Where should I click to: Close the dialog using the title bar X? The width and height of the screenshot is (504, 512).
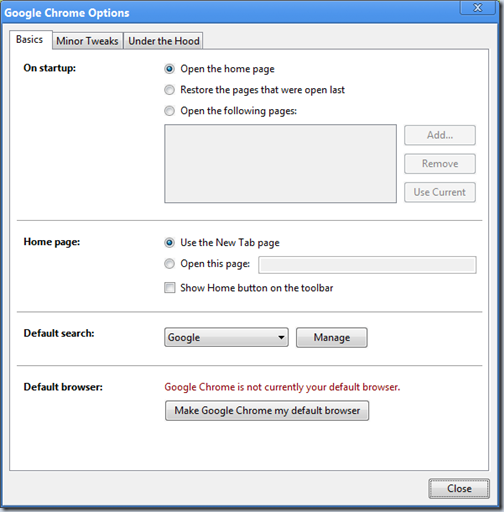pyautogui.click(x=477, y=7)
